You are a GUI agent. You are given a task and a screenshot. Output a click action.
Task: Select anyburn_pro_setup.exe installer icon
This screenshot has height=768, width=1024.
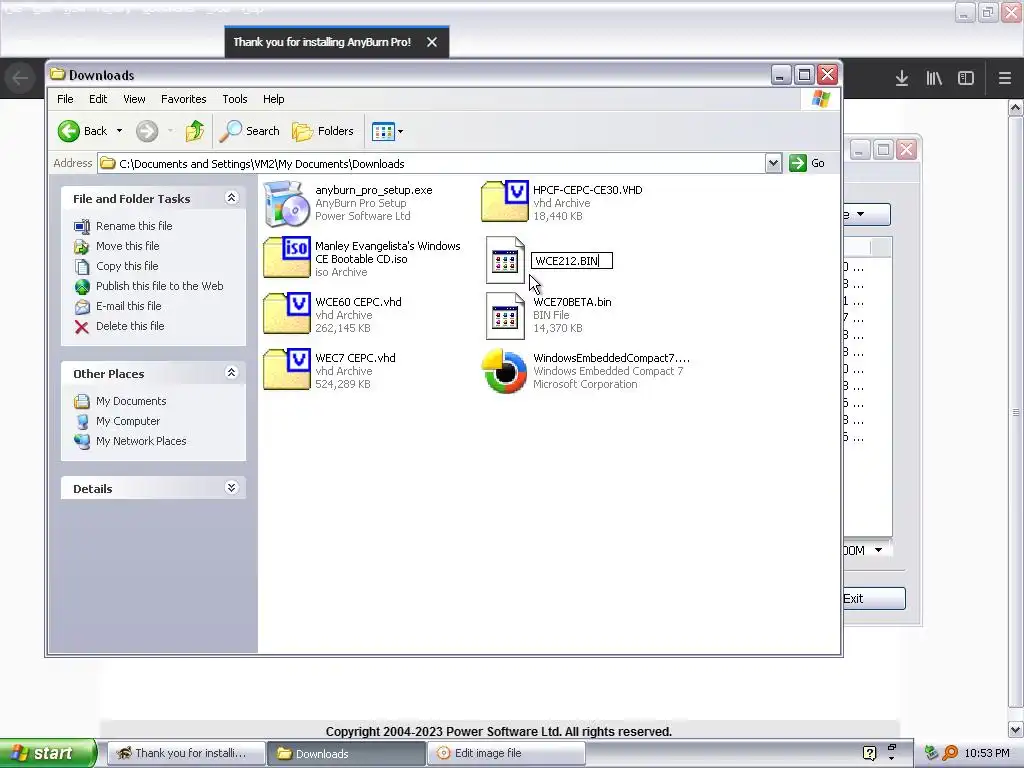[286, 204]
